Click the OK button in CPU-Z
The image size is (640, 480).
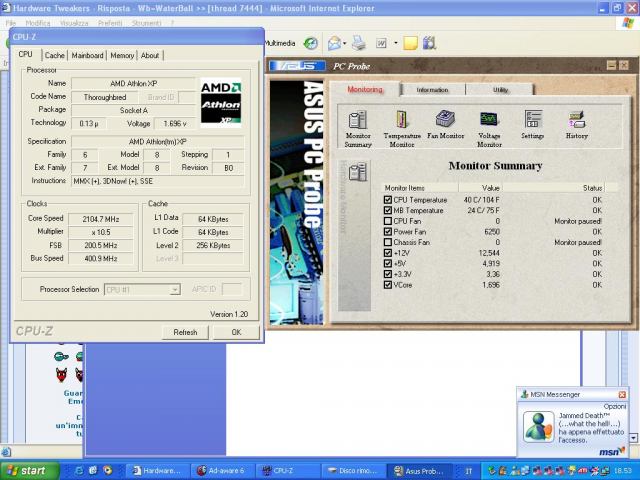[236, 332]
